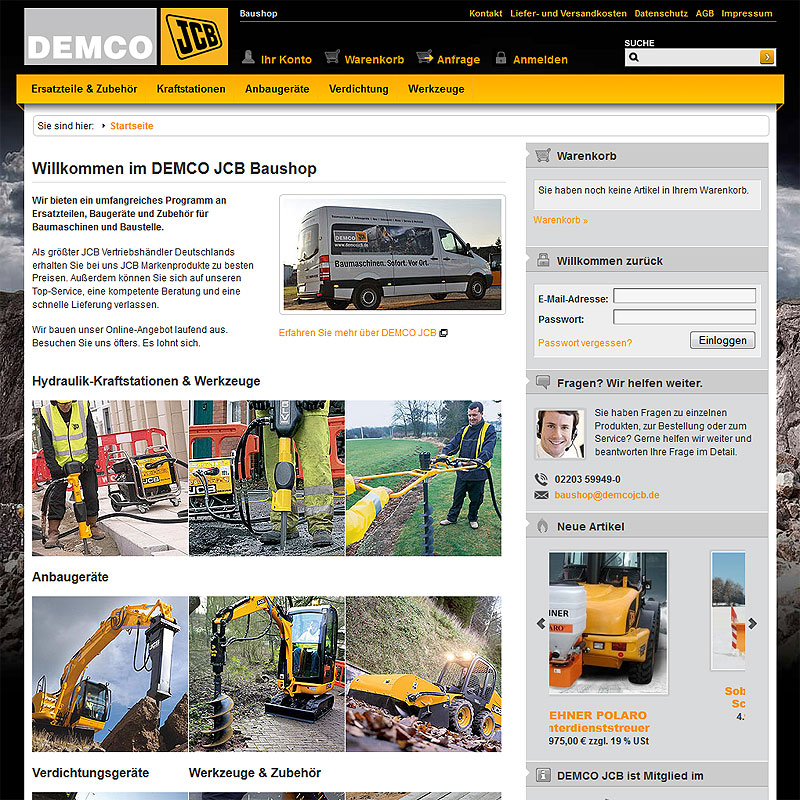Click the Warenkorb cart icon in header

click(332, 56)
